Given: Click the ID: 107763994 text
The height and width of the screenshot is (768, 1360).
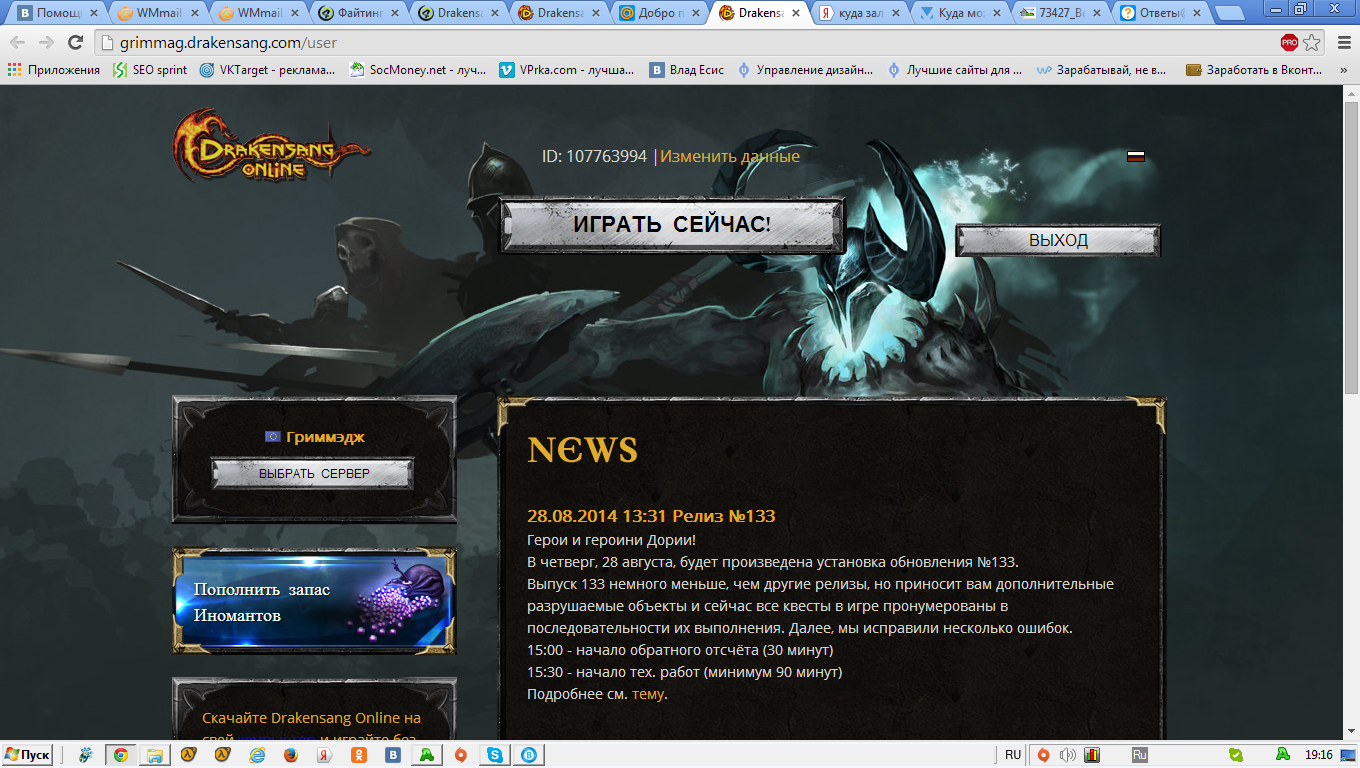Looking at the screenshot, I should [594, 156].
